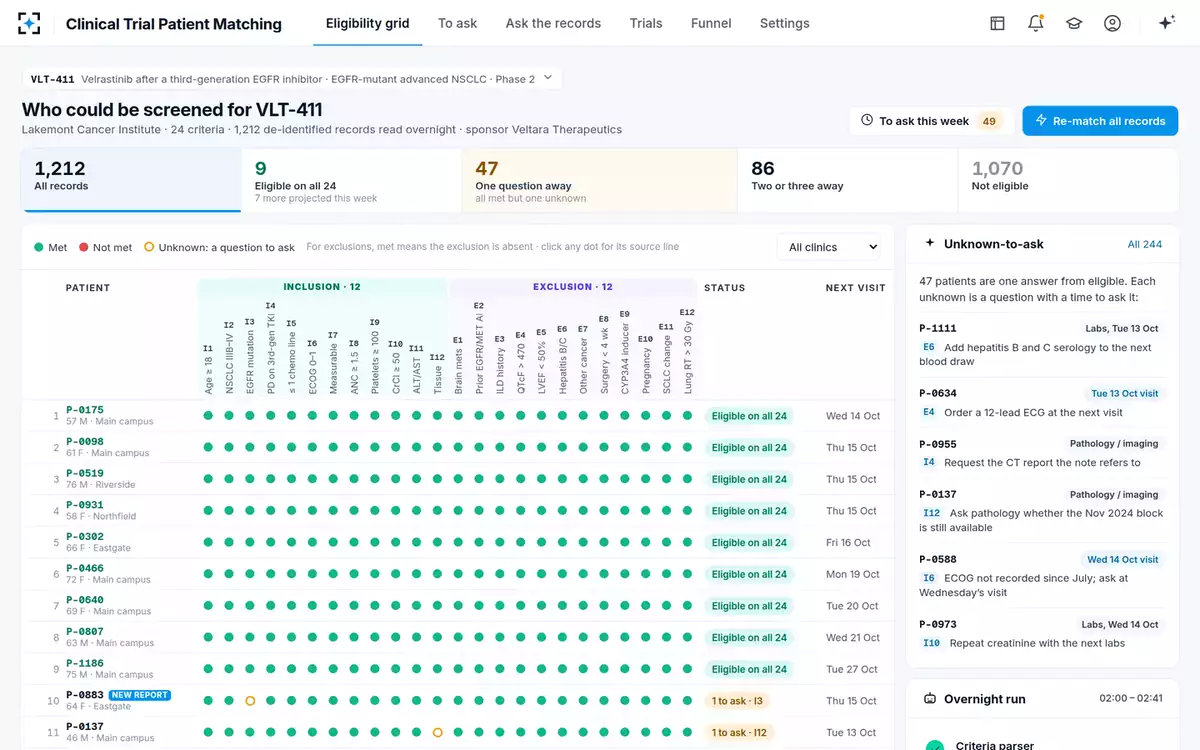This screenshot has width=1200, height=750.
Task: Select the 86 Two or three away card
Action: pyautogui.click(x=848, y=180)
